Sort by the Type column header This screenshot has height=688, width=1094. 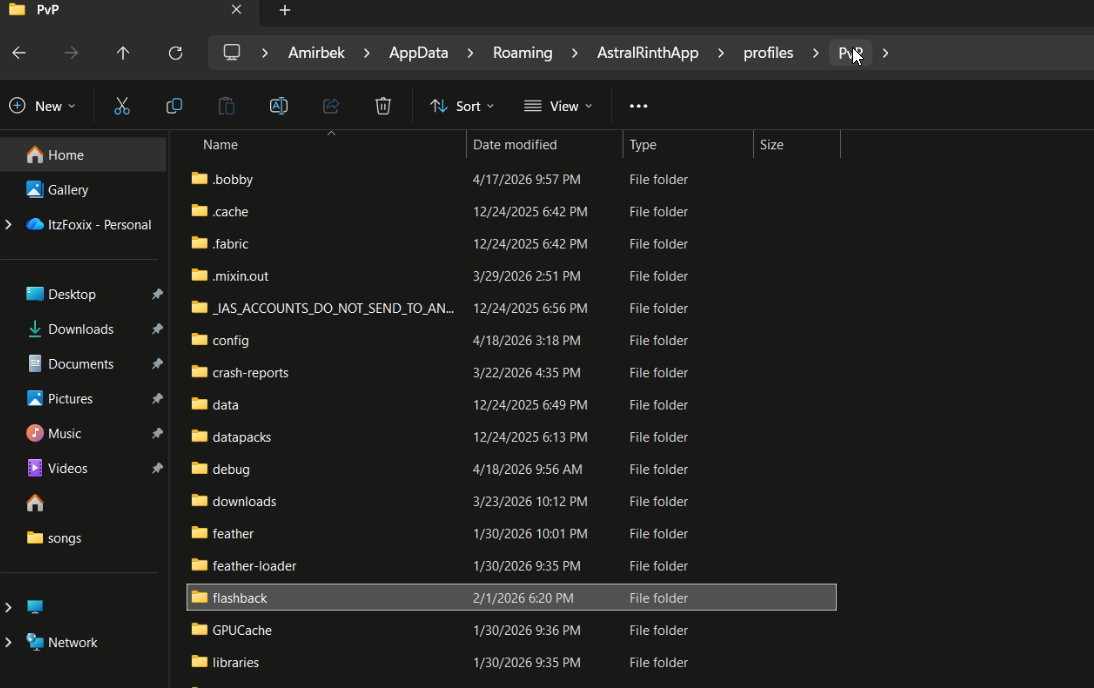coord(688,144)
